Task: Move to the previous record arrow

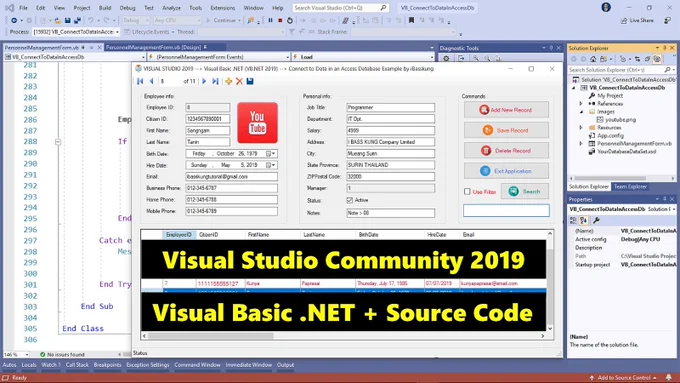Action: click(151, 81)
